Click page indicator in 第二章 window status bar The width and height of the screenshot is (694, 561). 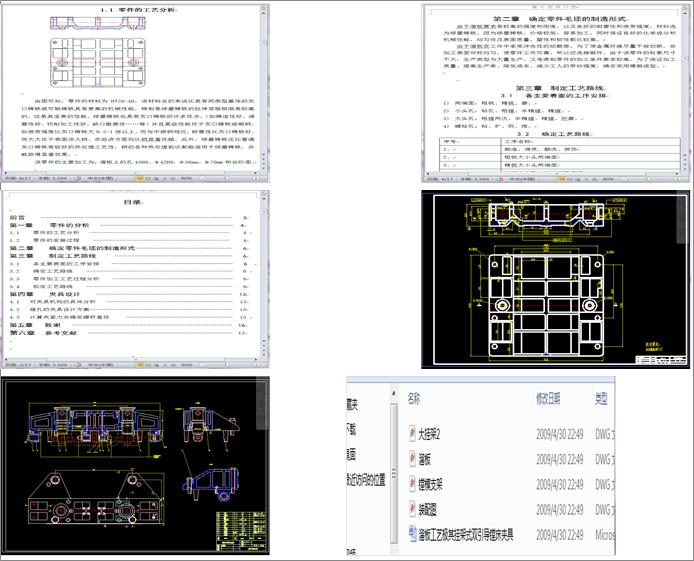point(438,179)
